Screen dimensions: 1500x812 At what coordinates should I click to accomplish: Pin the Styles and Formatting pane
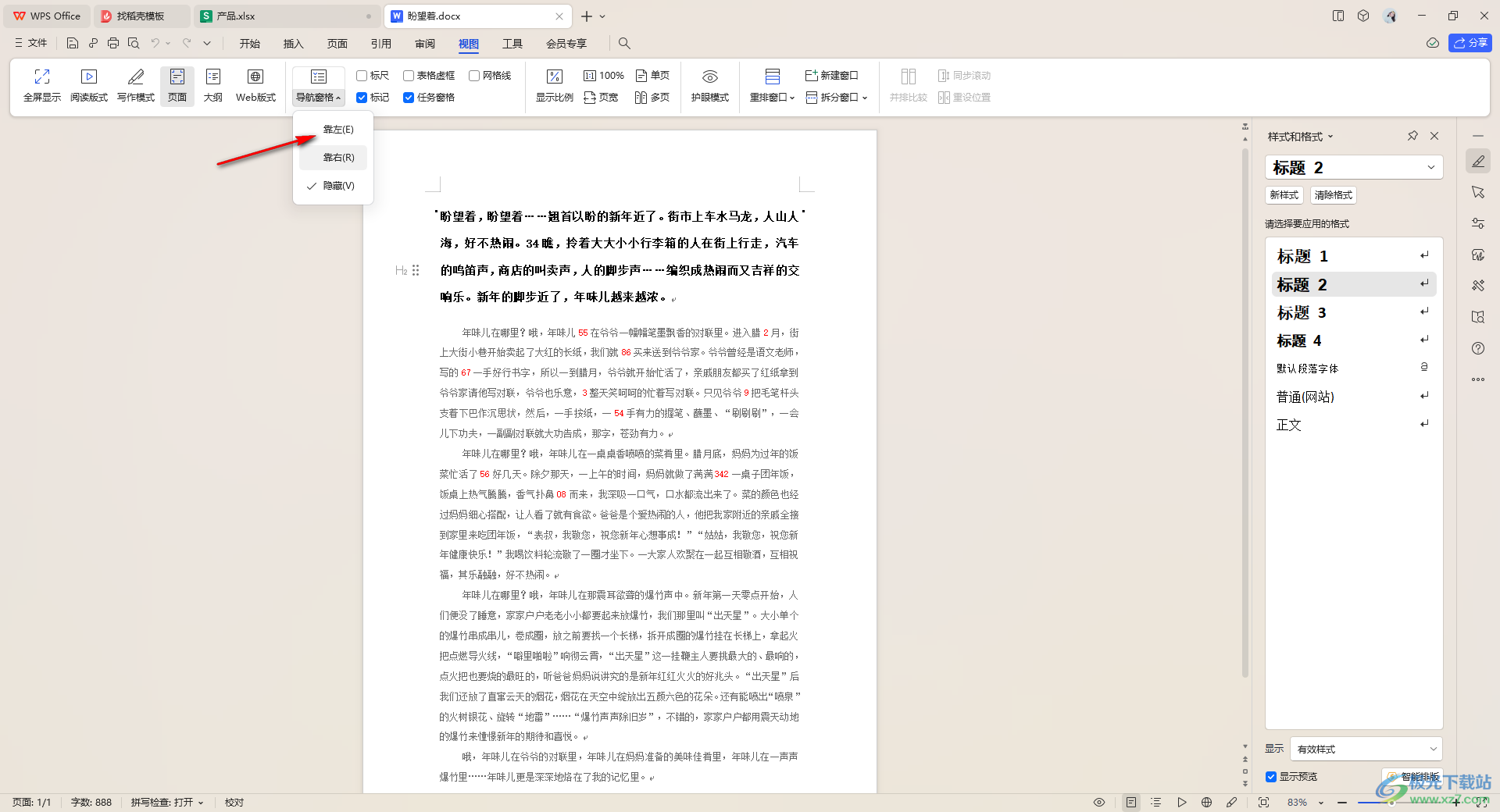pos(1412,136)
